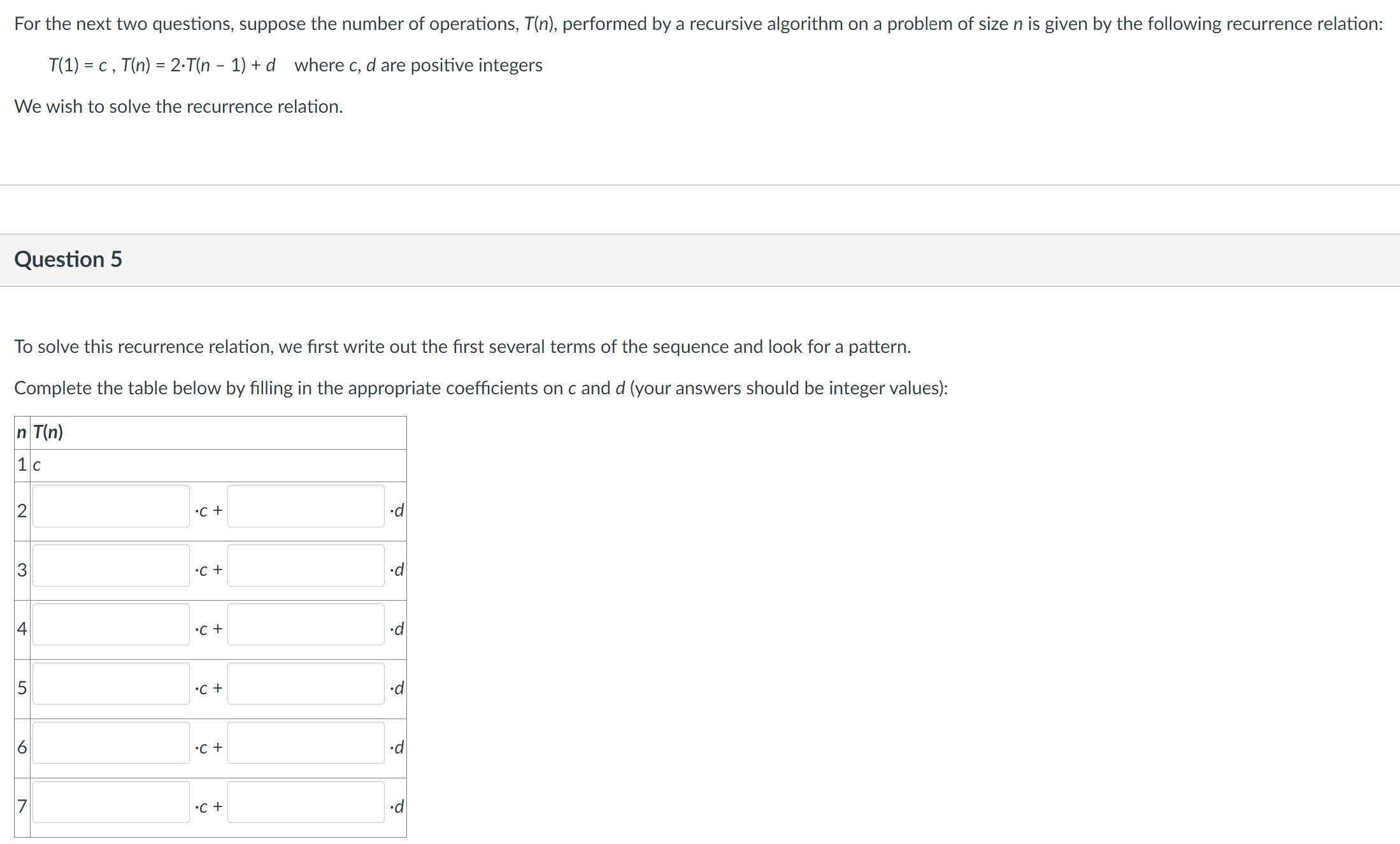Click the Question 5 heading

click(x=68, y=259)
